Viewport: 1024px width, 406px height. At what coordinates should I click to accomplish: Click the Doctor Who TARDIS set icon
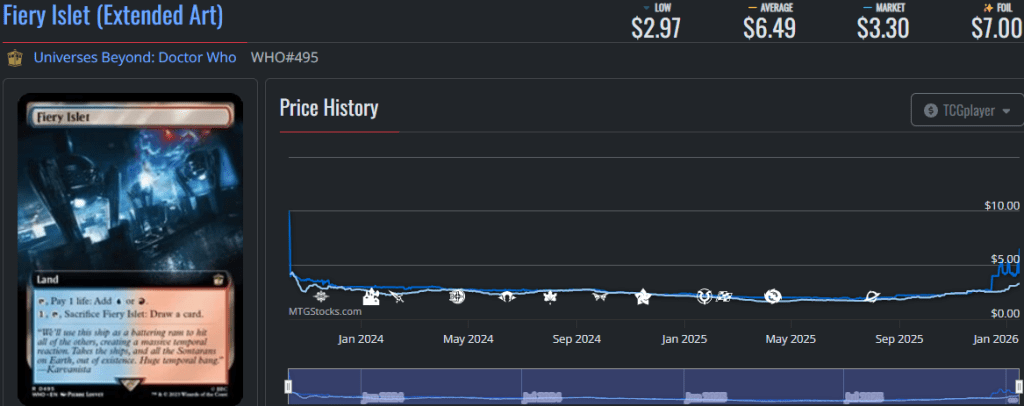pyautogui.click(x=15, y=58)
